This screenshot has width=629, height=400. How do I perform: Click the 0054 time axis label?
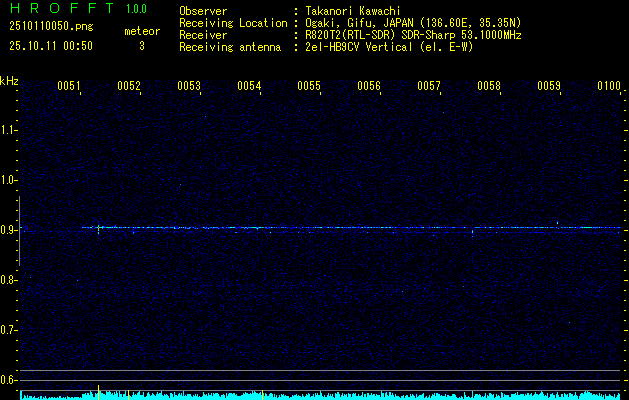(x=249, y=86)
